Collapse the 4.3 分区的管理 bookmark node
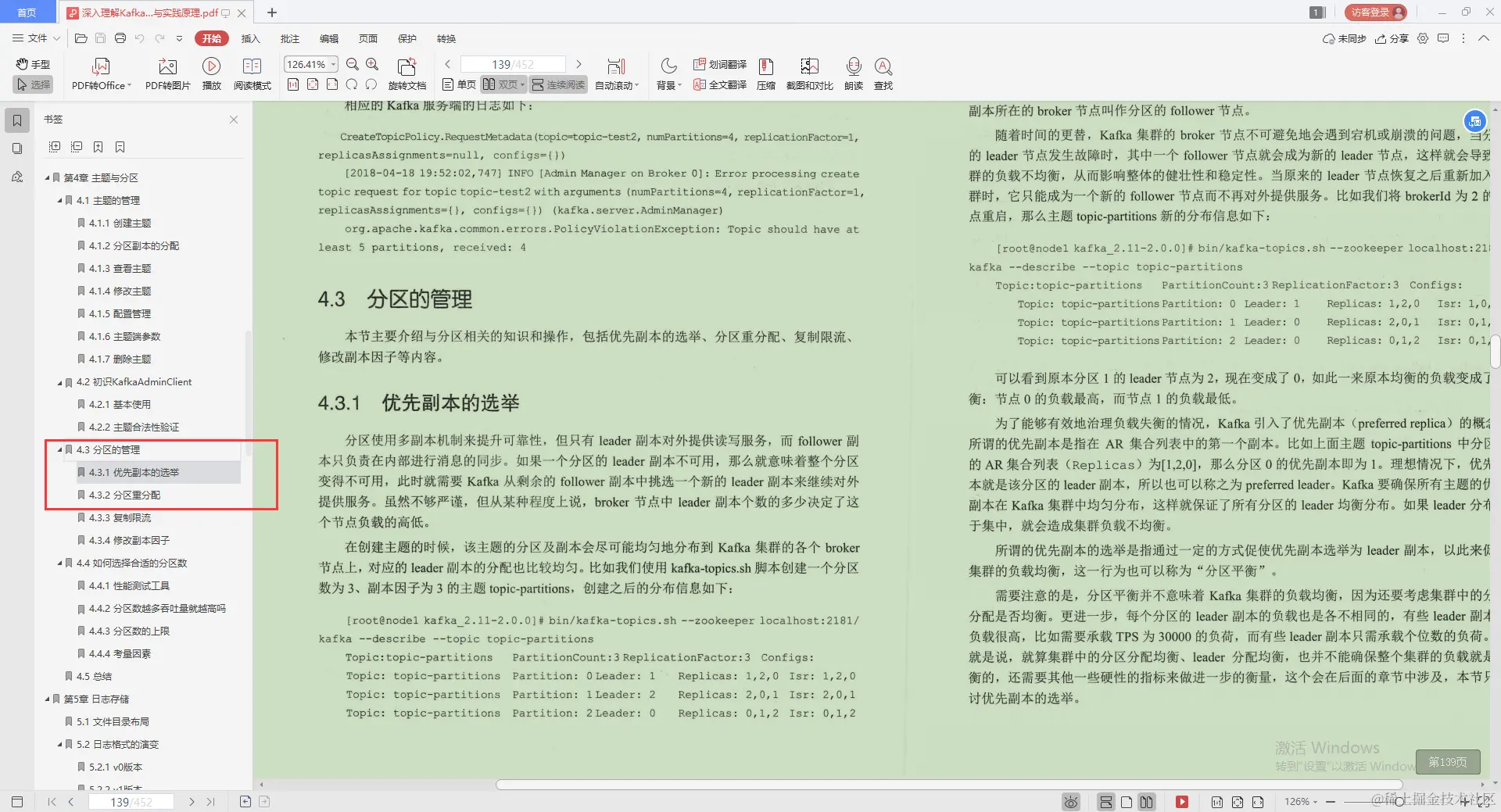The width and height of the screenshot is (1501, 812). [x=59, y=449]
